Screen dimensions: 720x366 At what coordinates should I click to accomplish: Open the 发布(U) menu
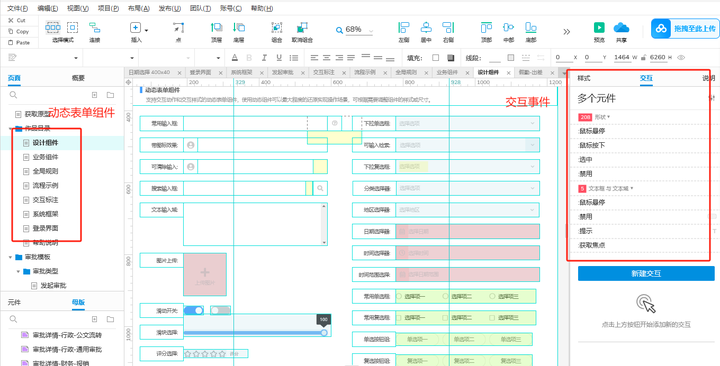tap(169, 8)
